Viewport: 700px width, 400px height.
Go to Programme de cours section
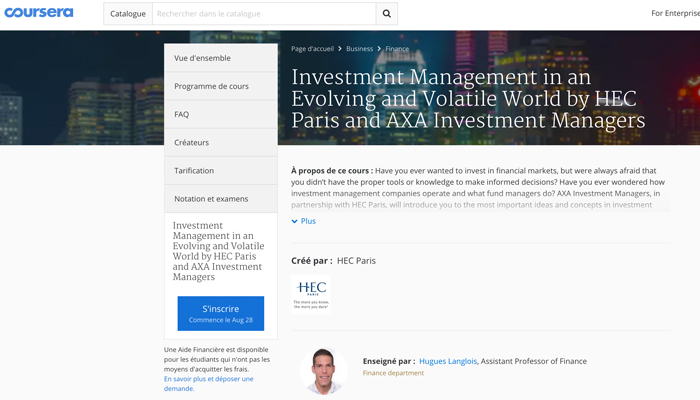tap(221, 86)
